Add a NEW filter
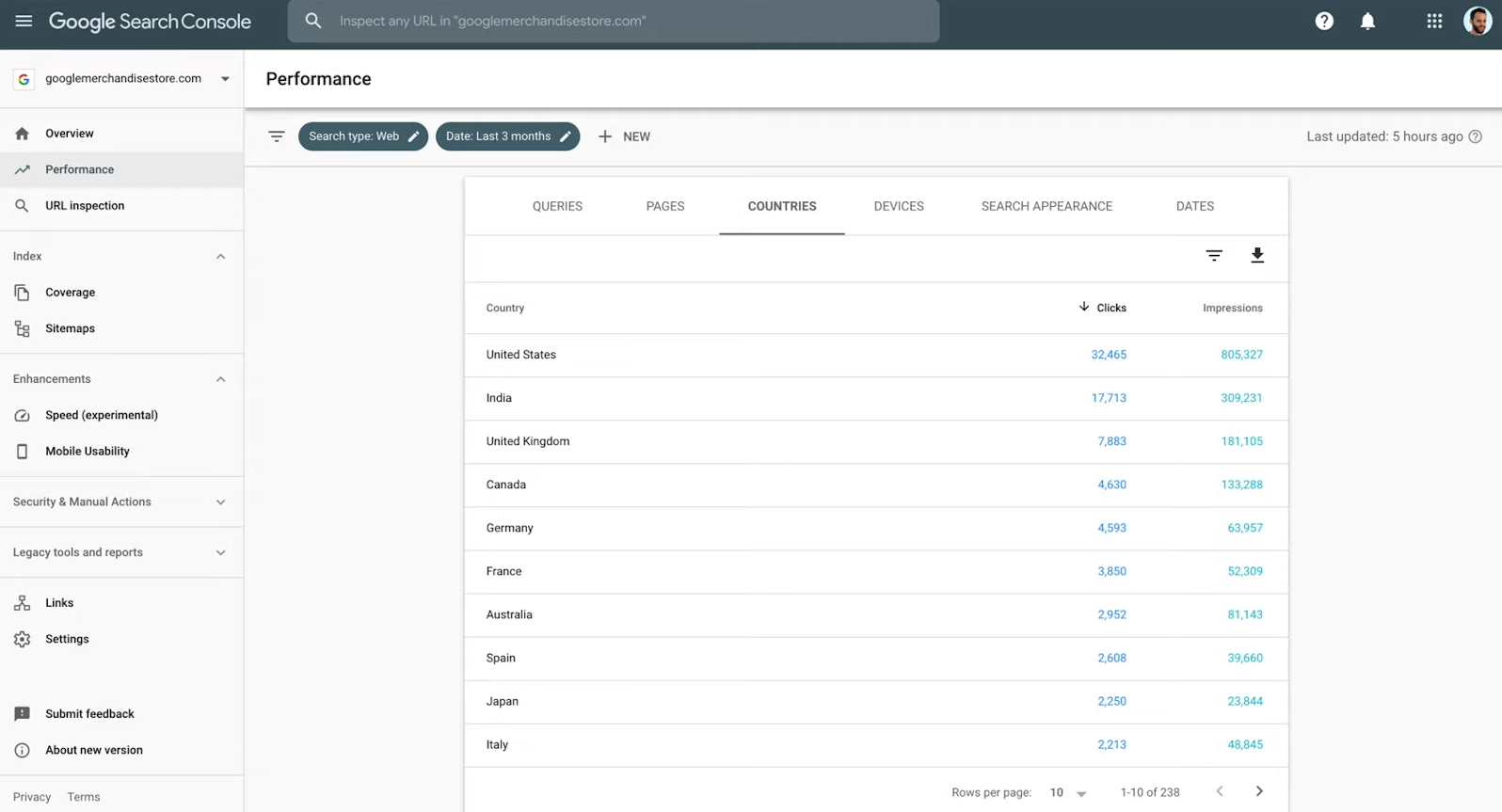 coord(624,136)
